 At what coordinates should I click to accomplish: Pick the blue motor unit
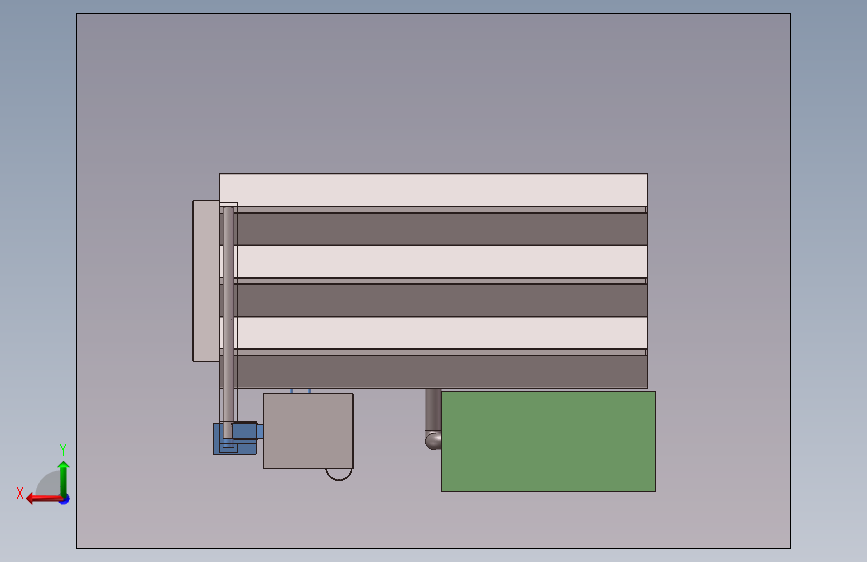pos(236,439)
